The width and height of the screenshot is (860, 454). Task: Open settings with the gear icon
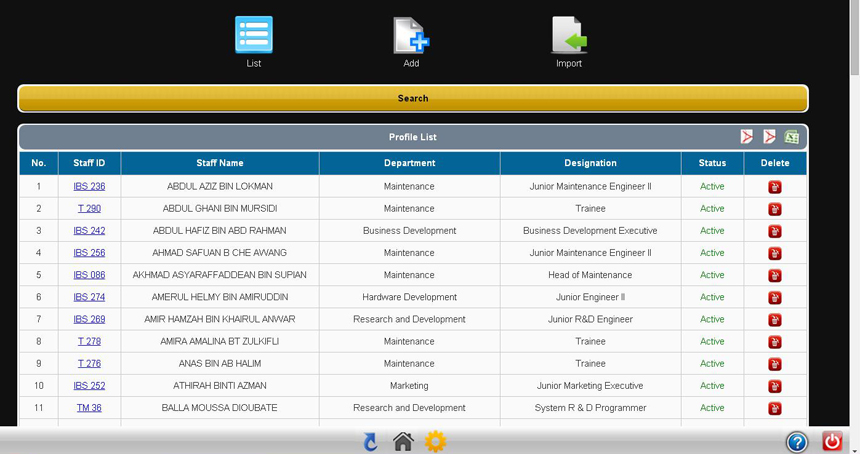435,441
